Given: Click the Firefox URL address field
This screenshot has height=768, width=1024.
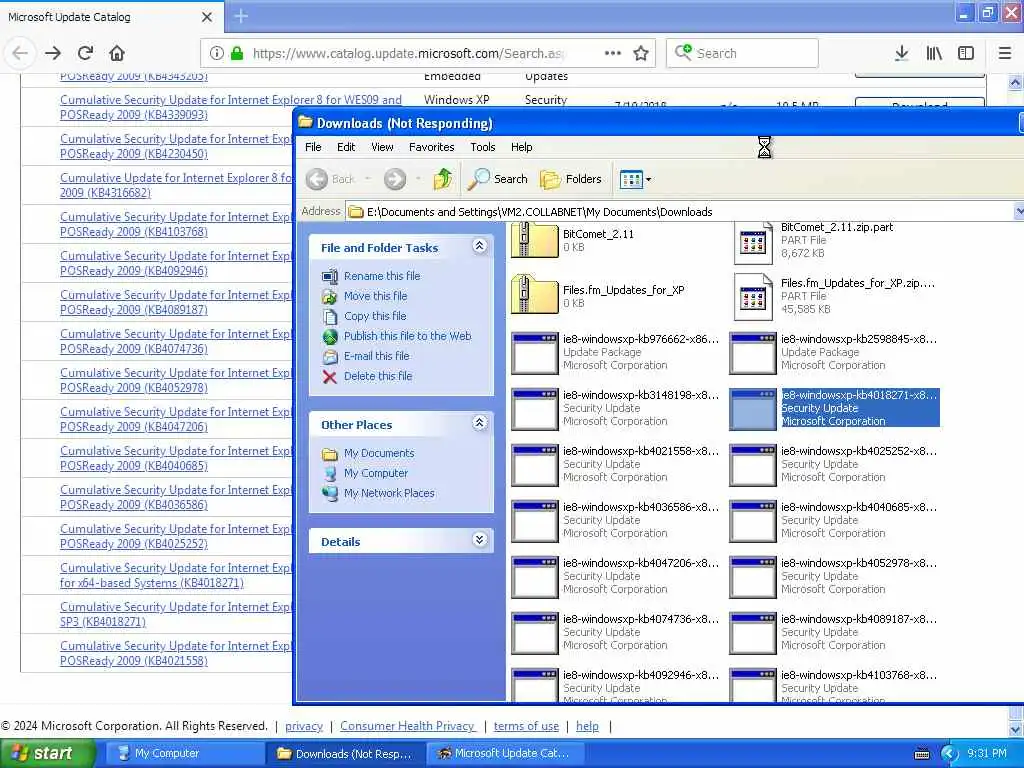Looking at the screenshot, I should click(408, 53).
